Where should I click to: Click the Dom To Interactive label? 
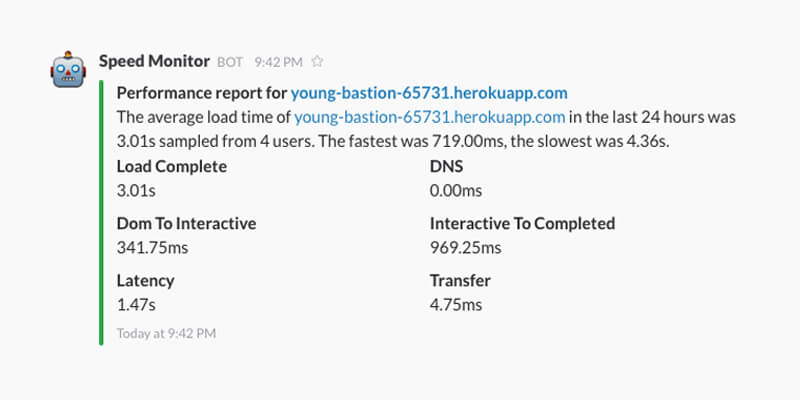point(187,223)
